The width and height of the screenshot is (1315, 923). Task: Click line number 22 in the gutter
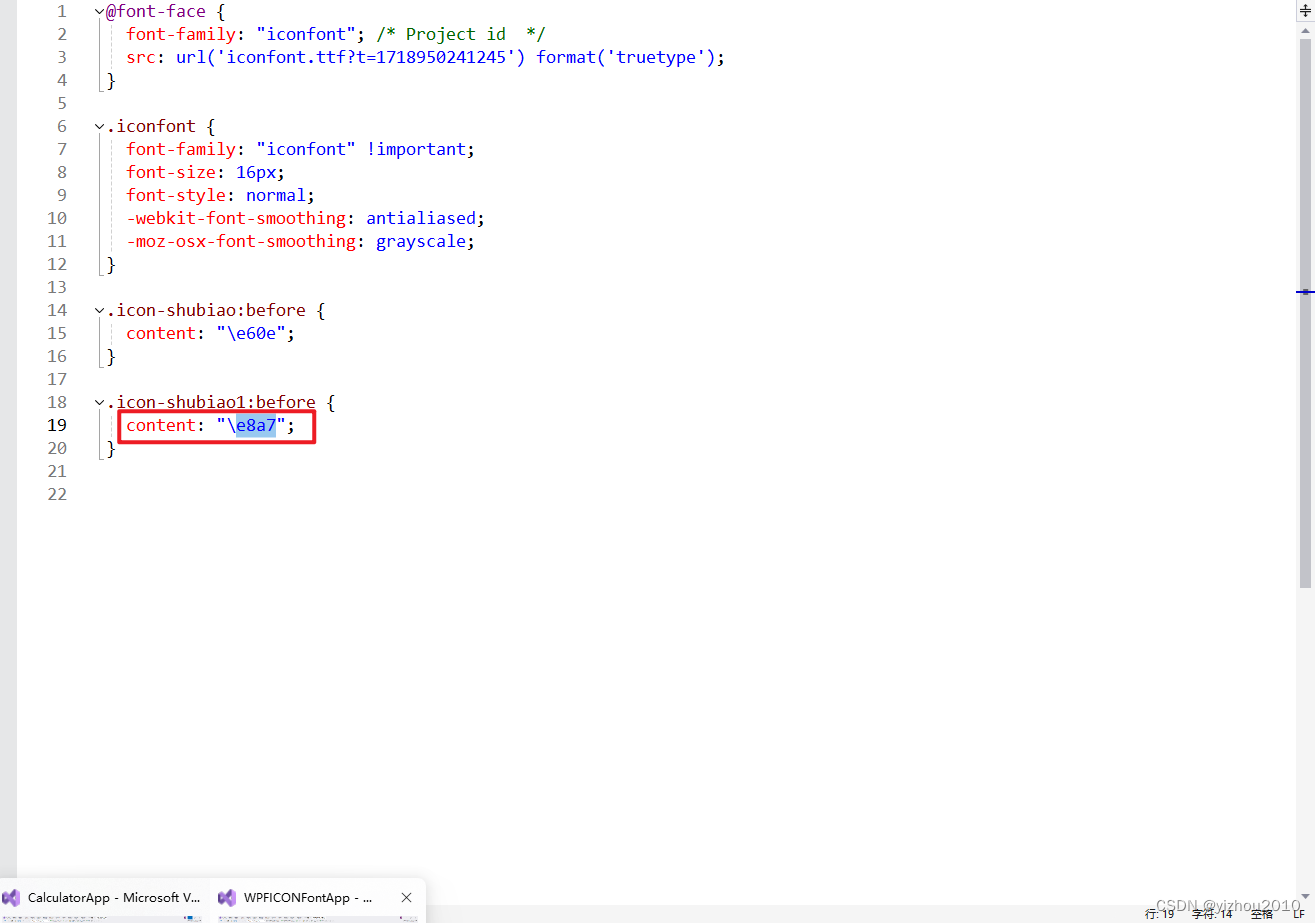[x=56, y=495]
